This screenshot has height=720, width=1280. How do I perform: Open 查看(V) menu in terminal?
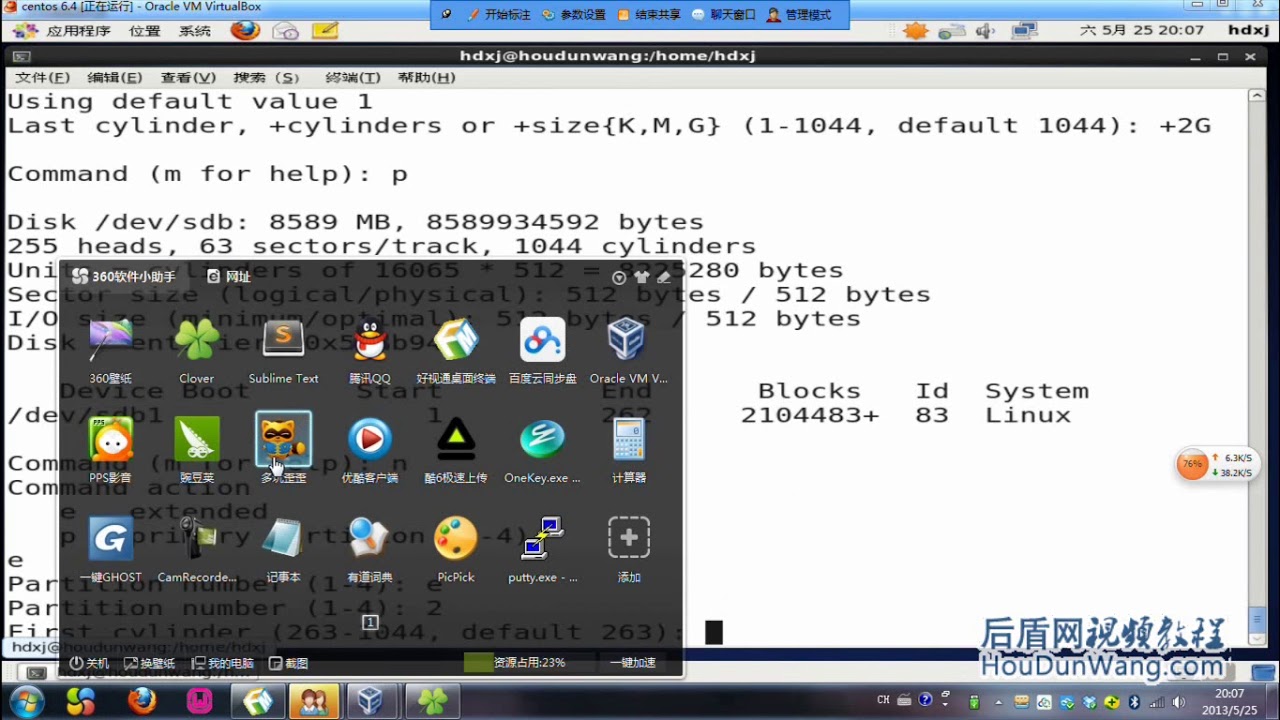pos(188,78)
